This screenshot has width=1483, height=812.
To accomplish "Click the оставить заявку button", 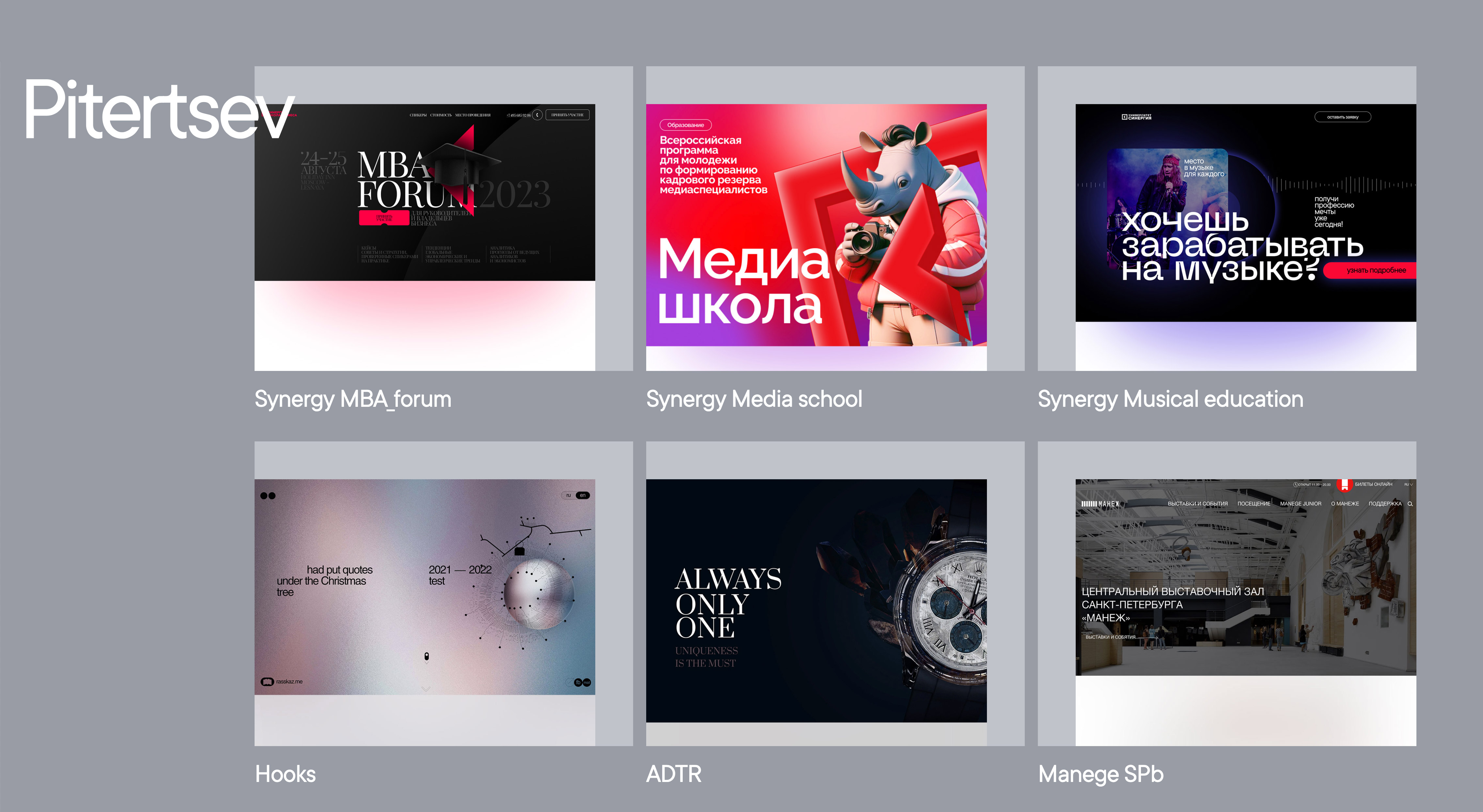I will (1343, 117).
